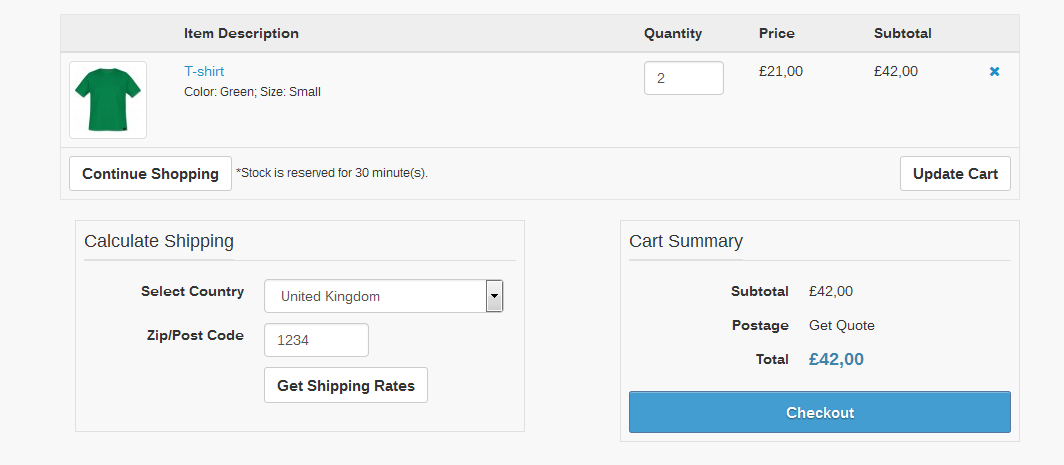Screen dimensions: 1064x465
Task: Click the Calculate Shipping heading
Action: [x=159, y=241]
